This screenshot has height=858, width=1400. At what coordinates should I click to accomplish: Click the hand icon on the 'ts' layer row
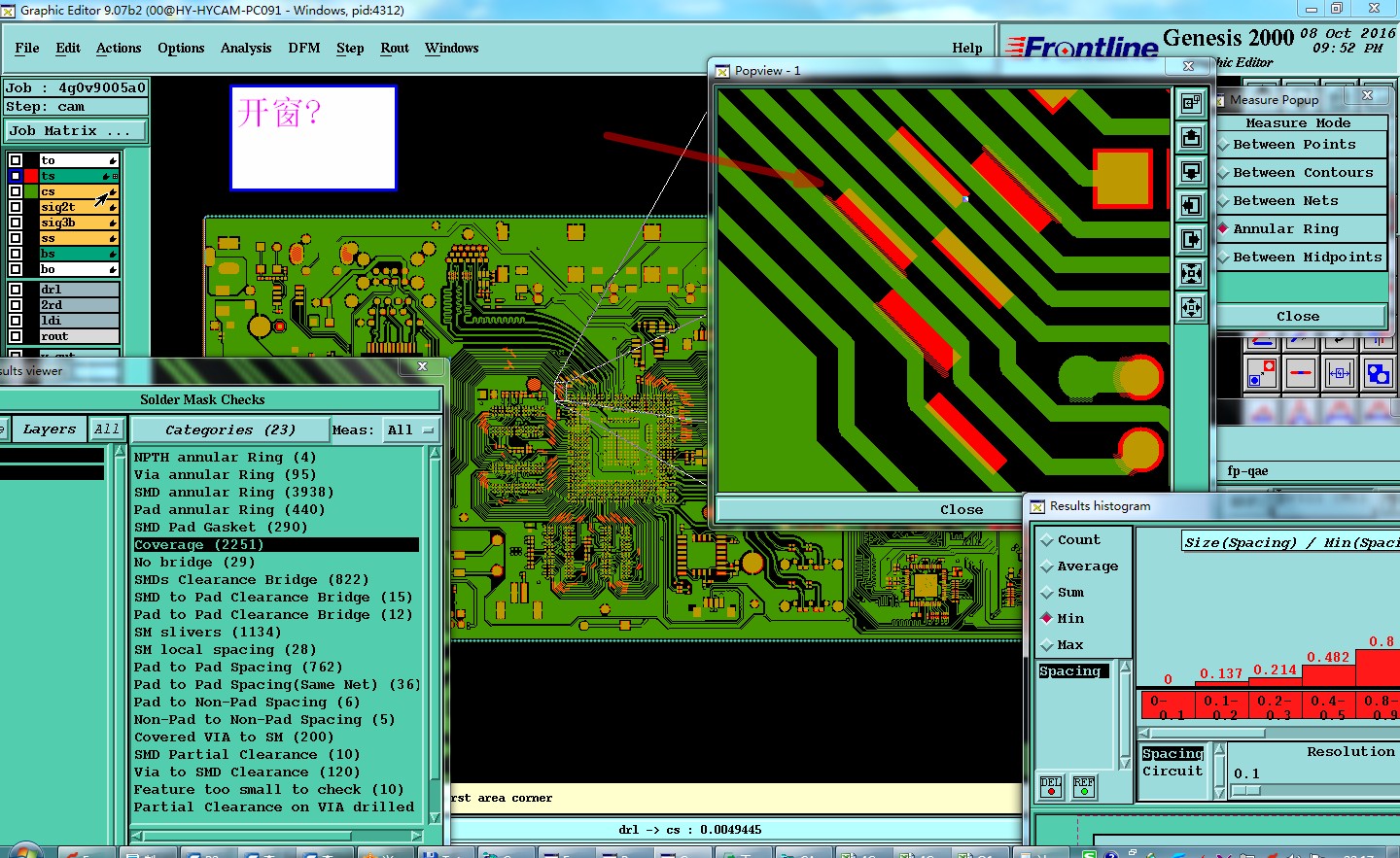tap(106, 176)
